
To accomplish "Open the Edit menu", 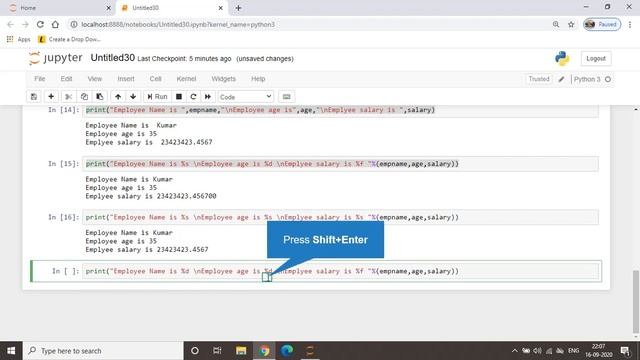I will pyautogui.click(x=66, y=79).
